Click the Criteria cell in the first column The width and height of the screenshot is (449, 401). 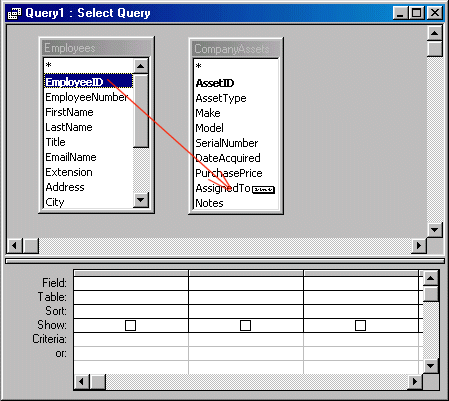(131, 339)
